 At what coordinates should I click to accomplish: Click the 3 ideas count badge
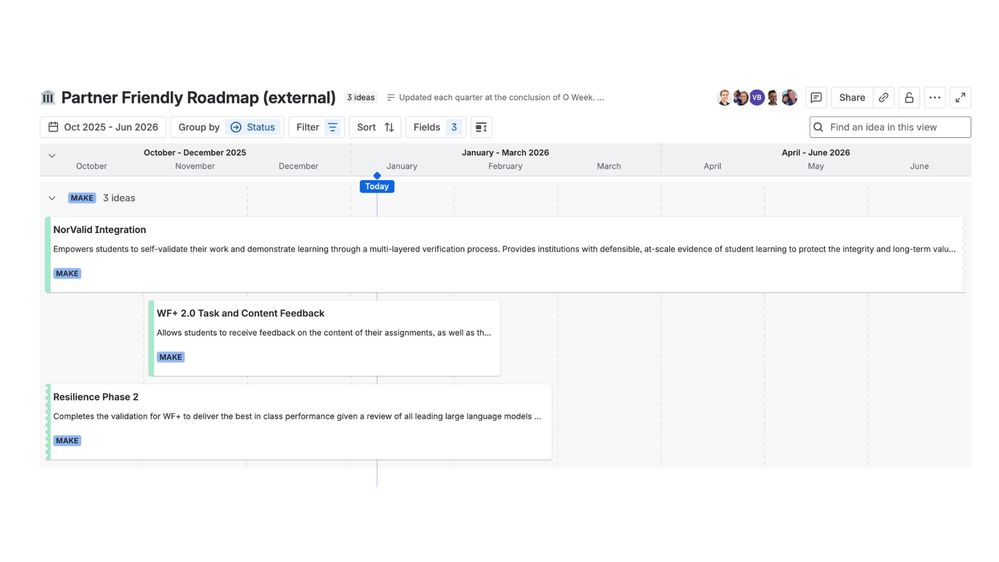pos(361,97)
